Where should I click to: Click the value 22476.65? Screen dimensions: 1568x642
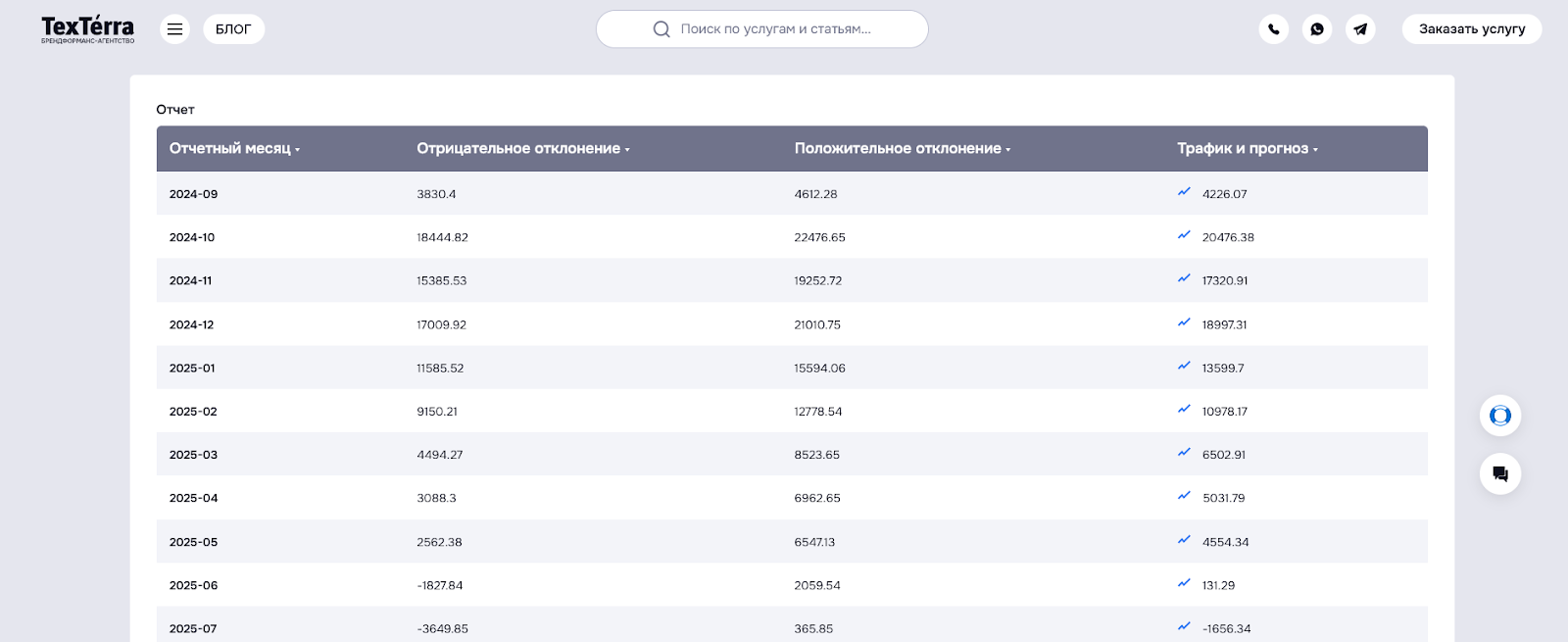pyautogui.click(x=819, y=237)
